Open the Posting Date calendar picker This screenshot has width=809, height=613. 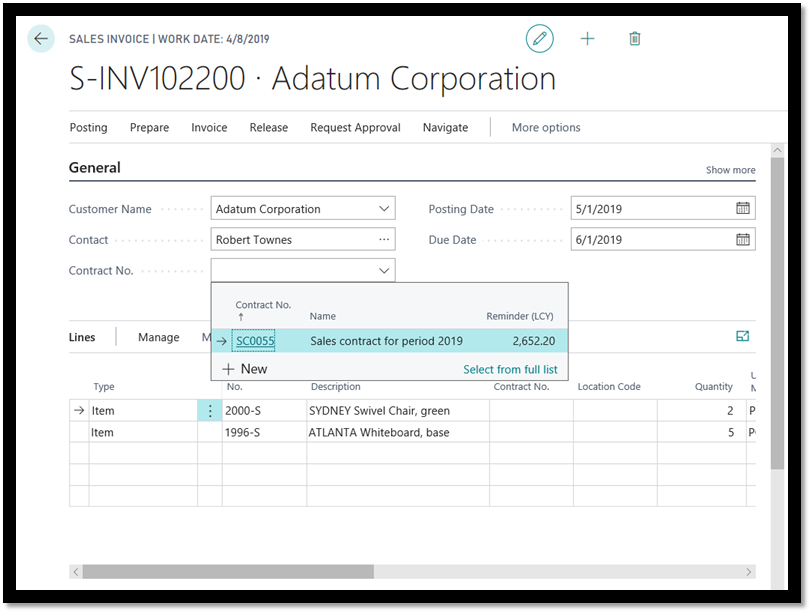pos(742,208)
